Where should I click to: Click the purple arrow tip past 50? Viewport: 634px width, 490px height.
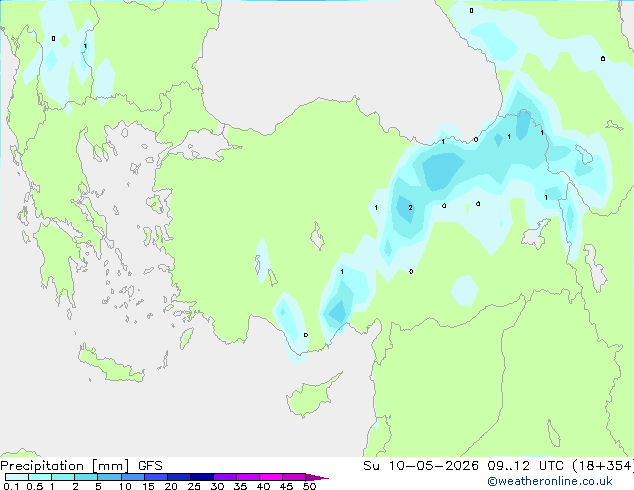point(317,477)
